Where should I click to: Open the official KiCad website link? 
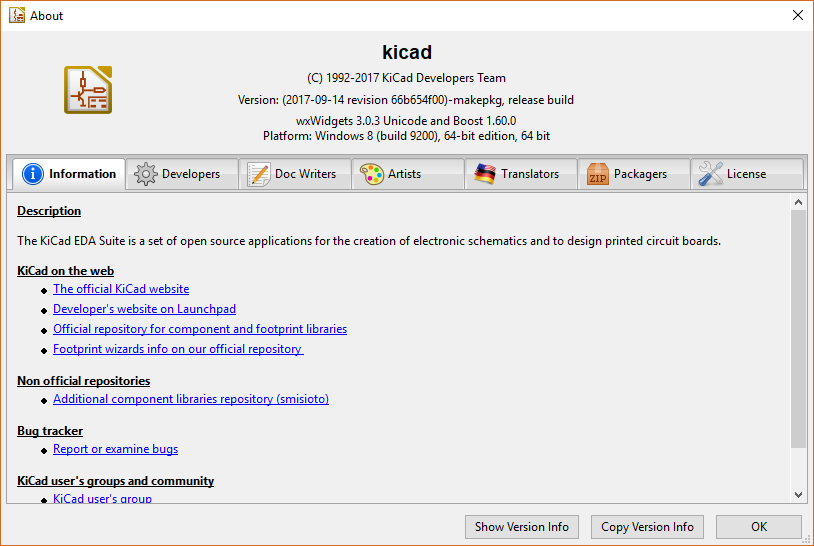(121, 289)
